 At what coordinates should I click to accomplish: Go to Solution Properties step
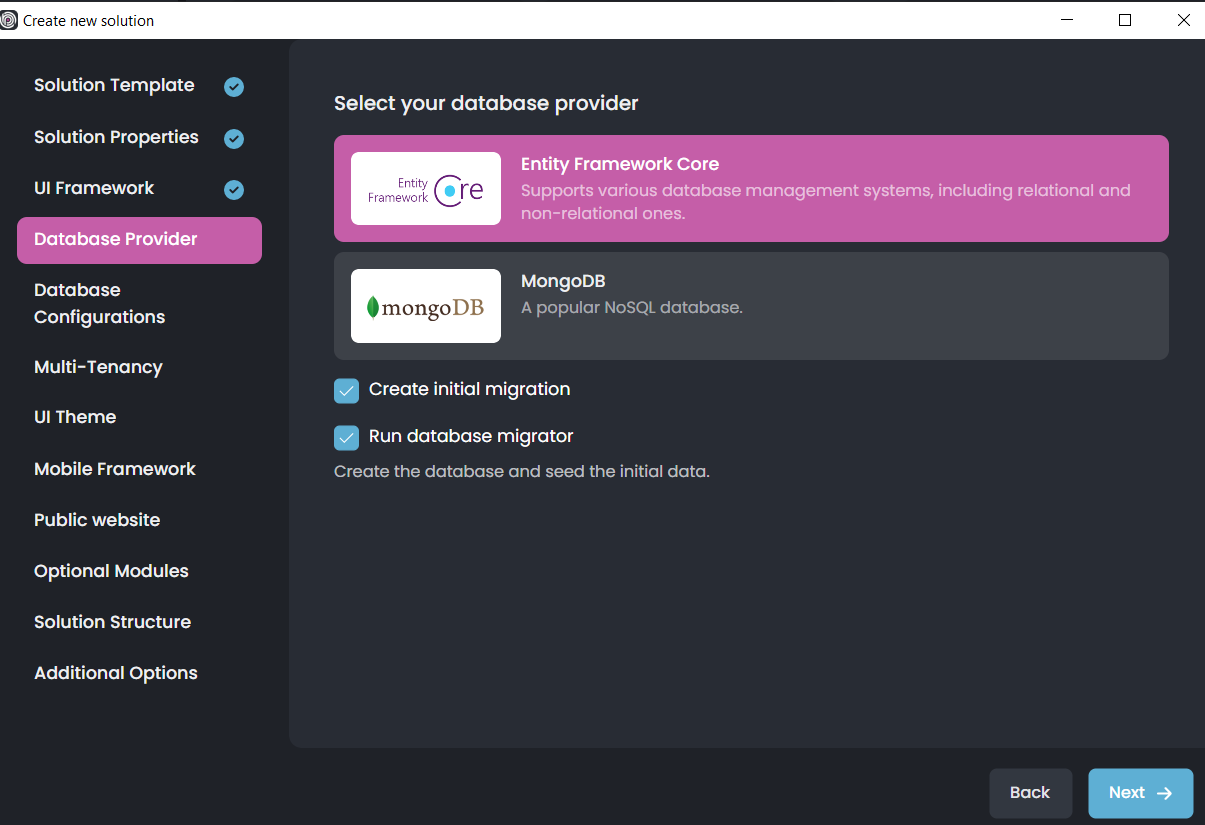click(x=116, y=138)
